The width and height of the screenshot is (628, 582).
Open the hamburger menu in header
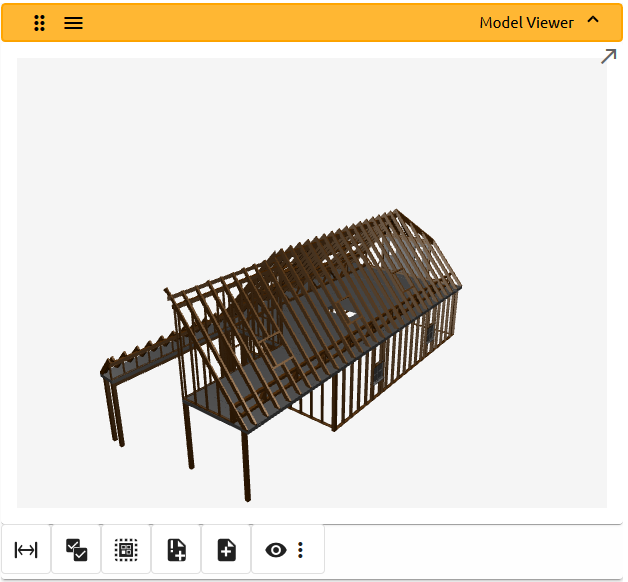point(73,23)
